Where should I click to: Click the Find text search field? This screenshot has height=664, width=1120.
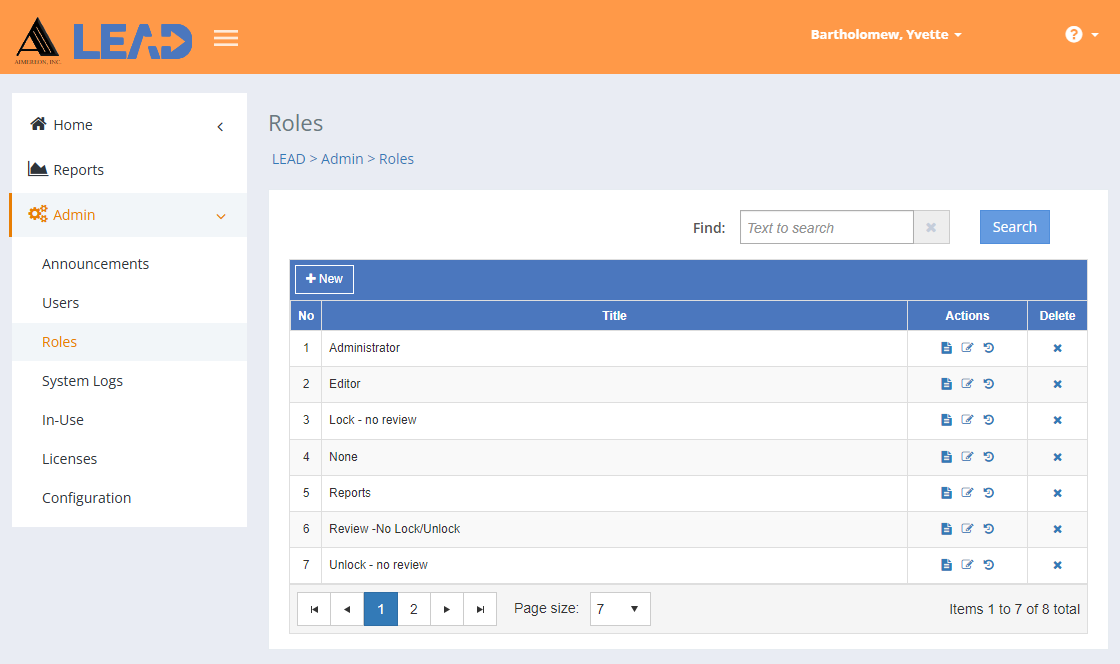click(826, 228)
